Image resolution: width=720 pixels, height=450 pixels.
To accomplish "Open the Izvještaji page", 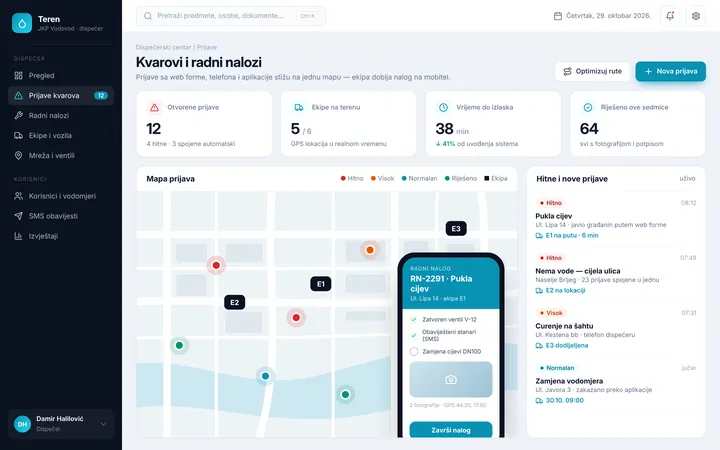I will [61, 236].
